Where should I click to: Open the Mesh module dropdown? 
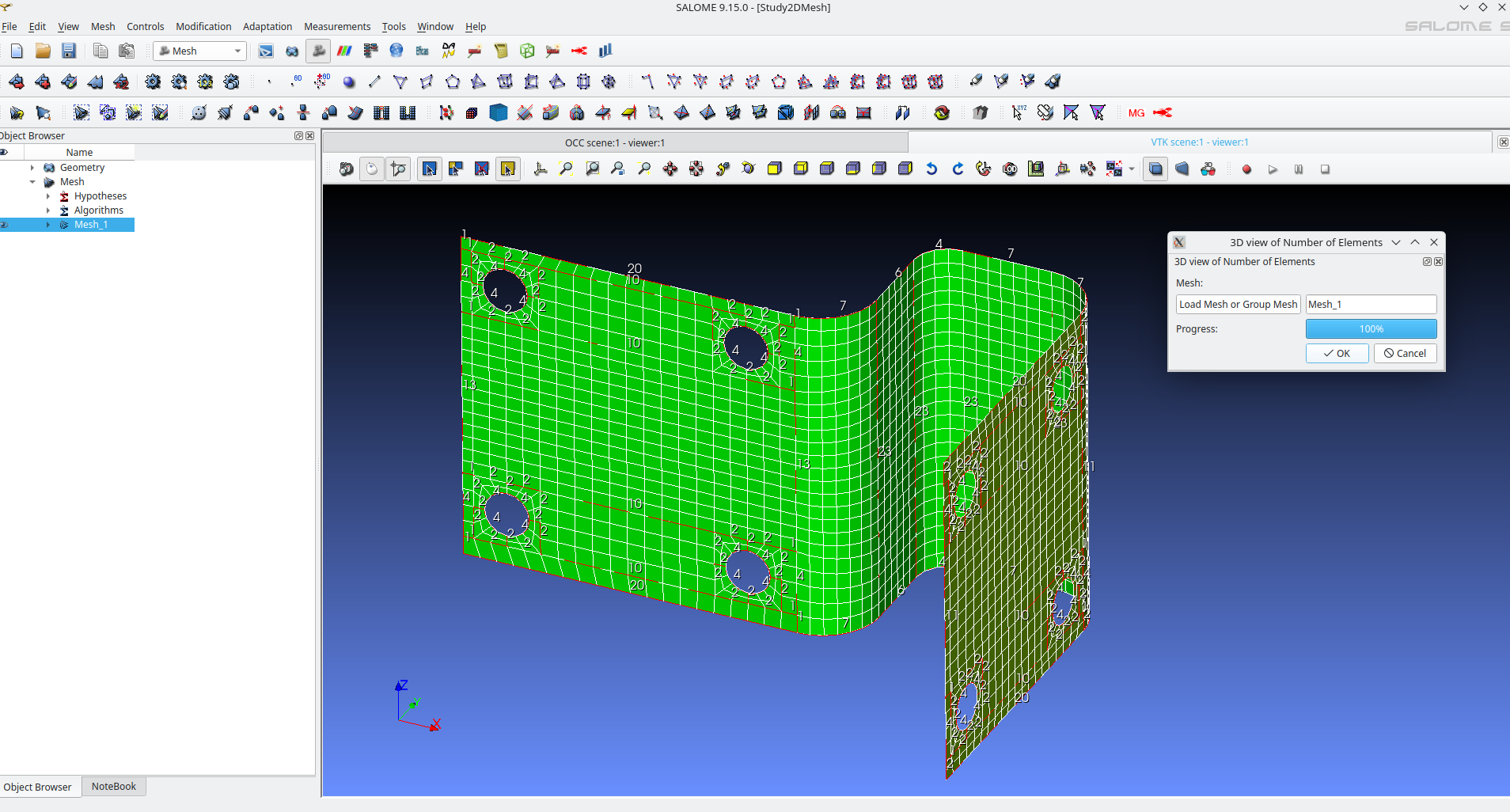200,51
